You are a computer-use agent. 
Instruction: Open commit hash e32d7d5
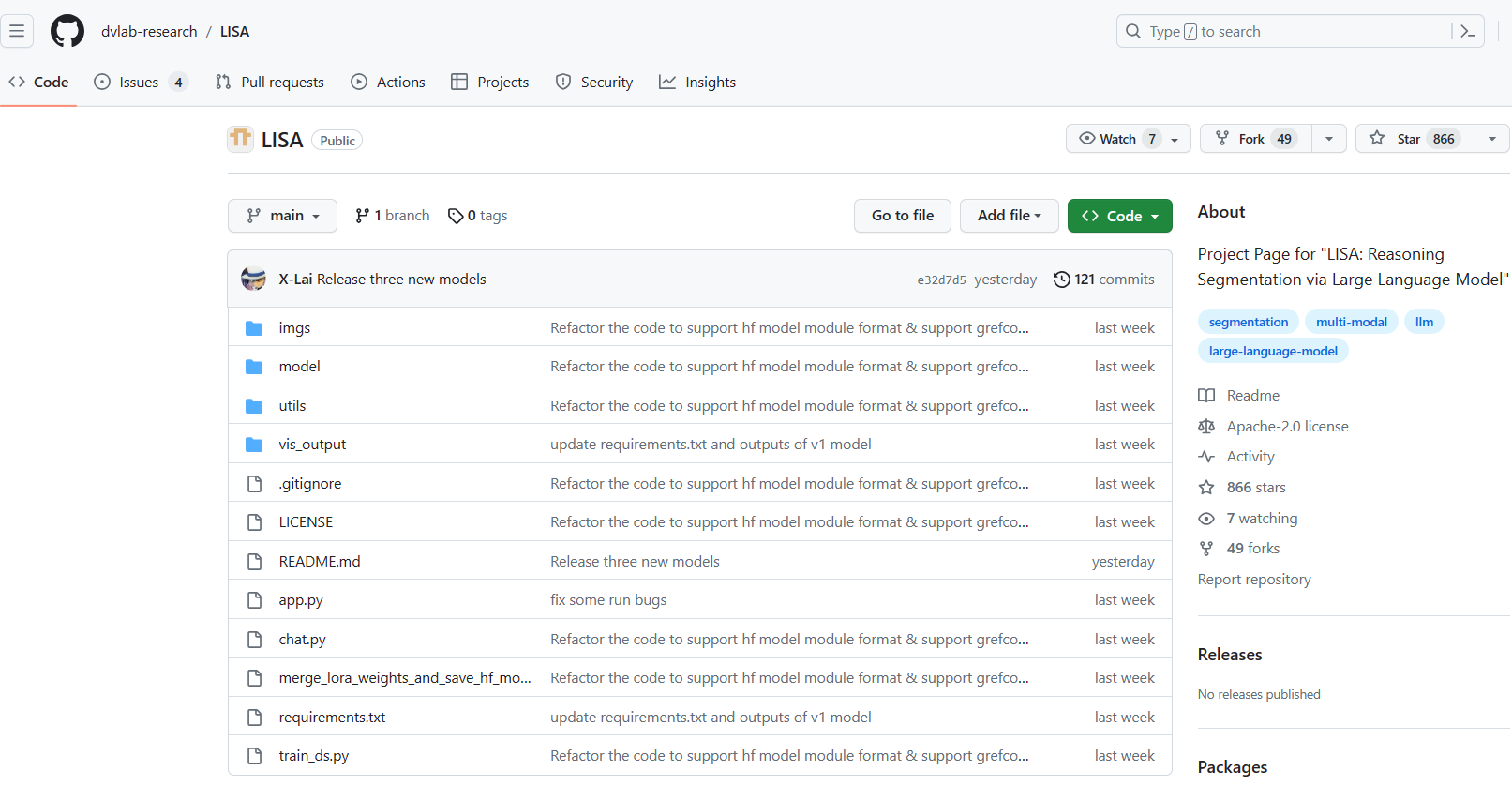click(941, 280)
